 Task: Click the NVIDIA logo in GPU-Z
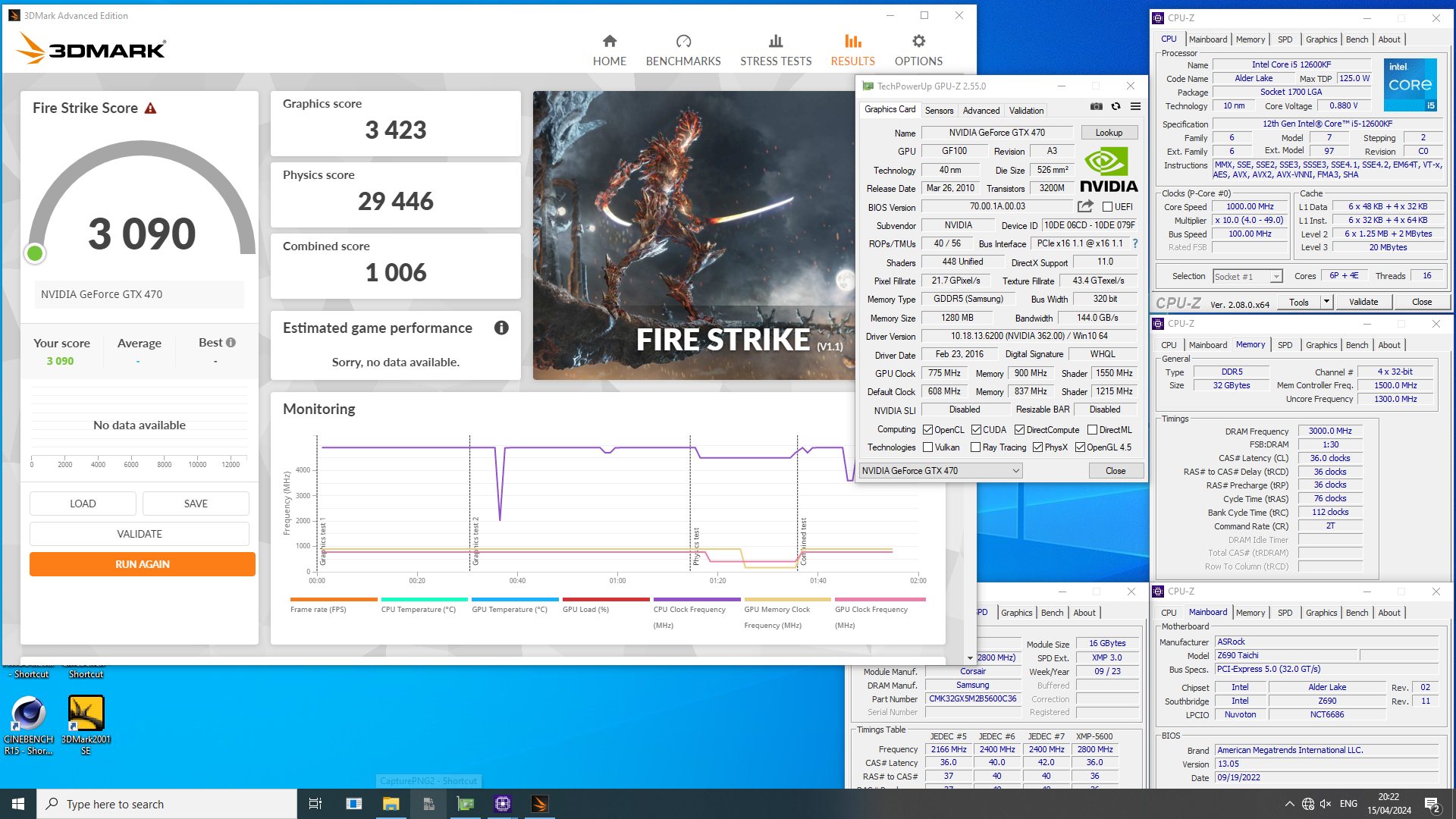pyautogui.click(x=1108, y=170)
